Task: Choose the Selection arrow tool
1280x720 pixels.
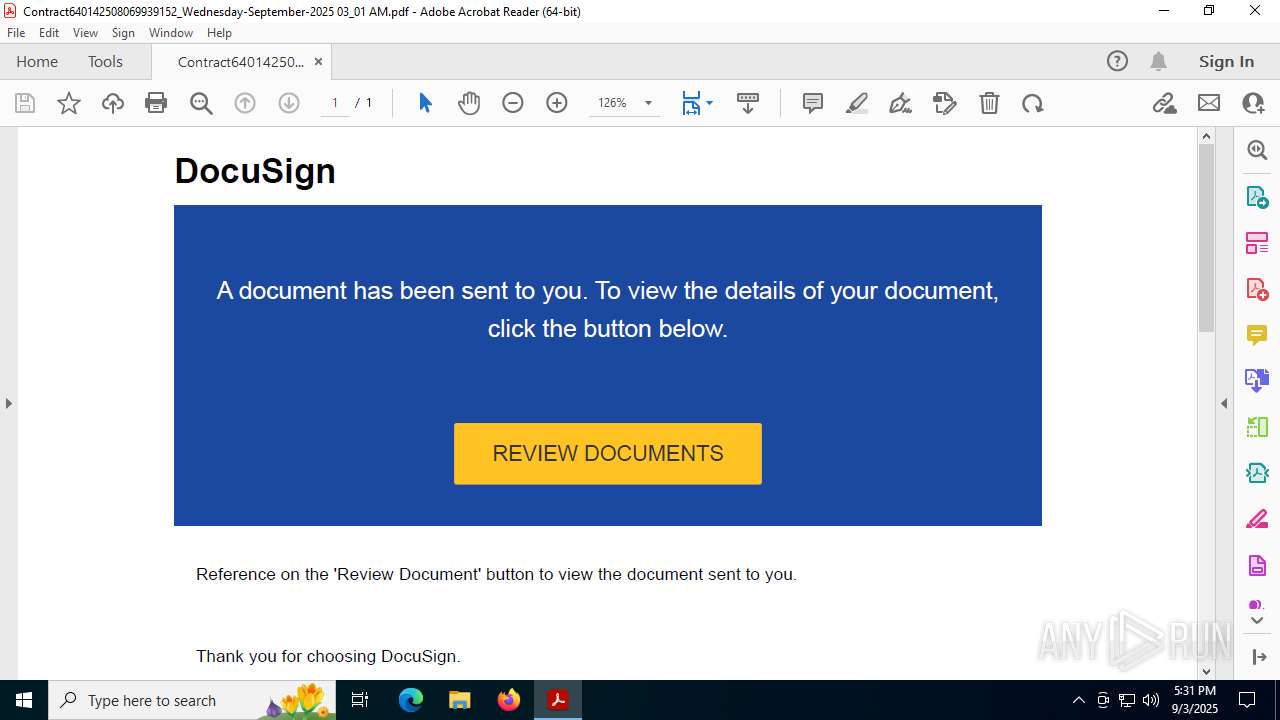Action: pos(425,103)
